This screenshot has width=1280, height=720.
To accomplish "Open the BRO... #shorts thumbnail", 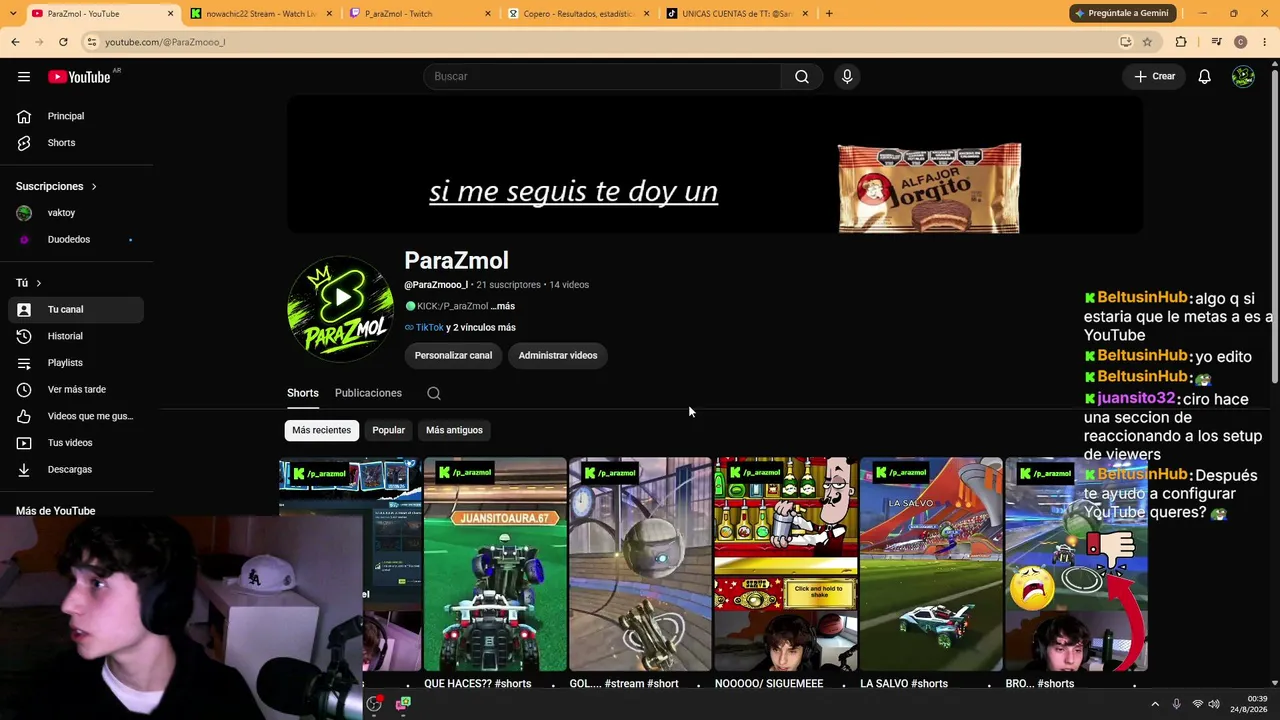I will (x=1076, y=564).
